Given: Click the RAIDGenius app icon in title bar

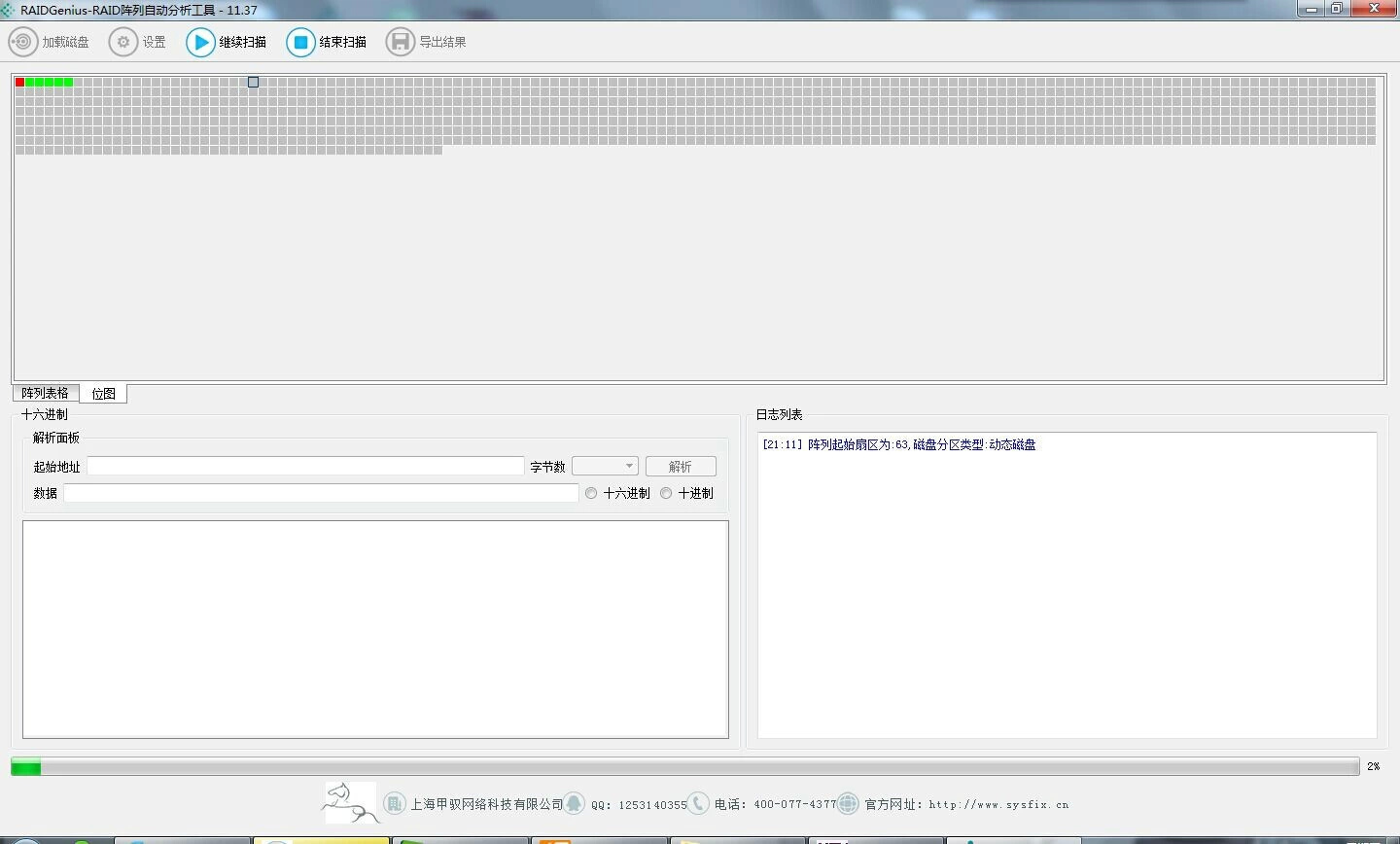Looking at the screenshot, I should pos(8,10).
